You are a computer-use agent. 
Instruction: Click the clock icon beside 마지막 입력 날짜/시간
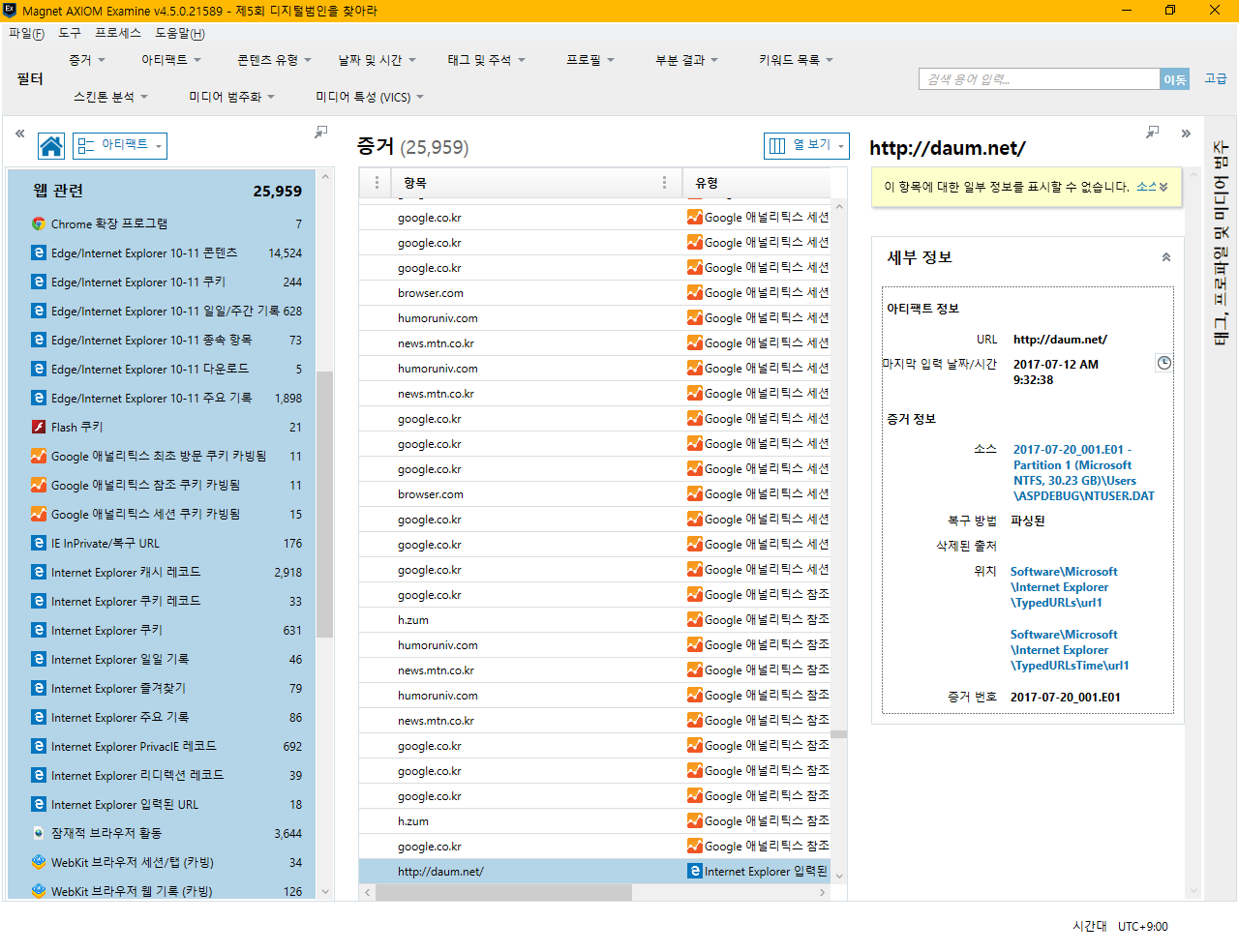(x=1163, y=363)
